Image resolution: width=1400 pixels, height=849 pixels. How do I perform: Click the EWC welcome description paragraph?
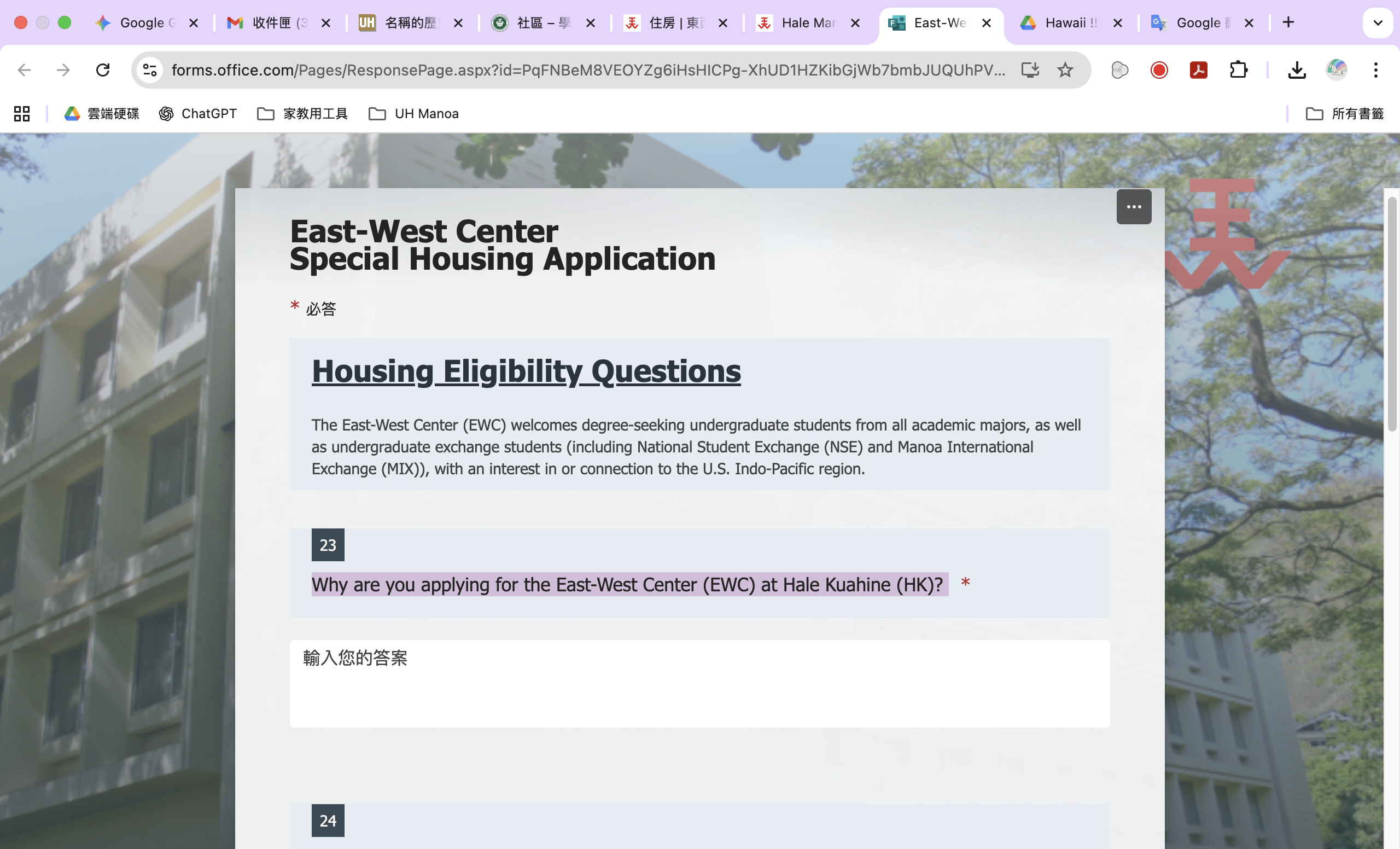[697, 447]
